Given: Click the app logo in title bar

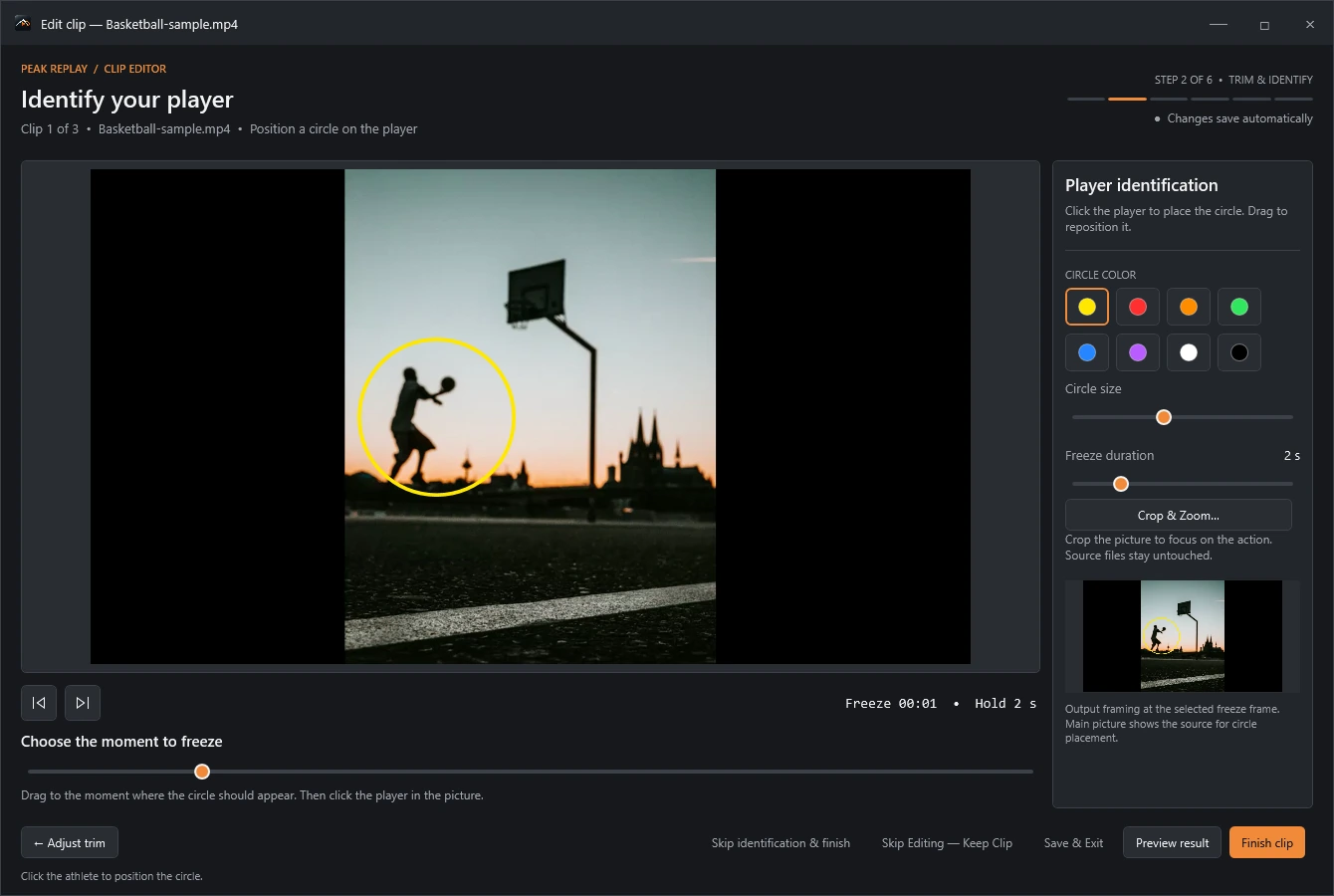Looking at the screenshot, I should (x=23, y=24).
